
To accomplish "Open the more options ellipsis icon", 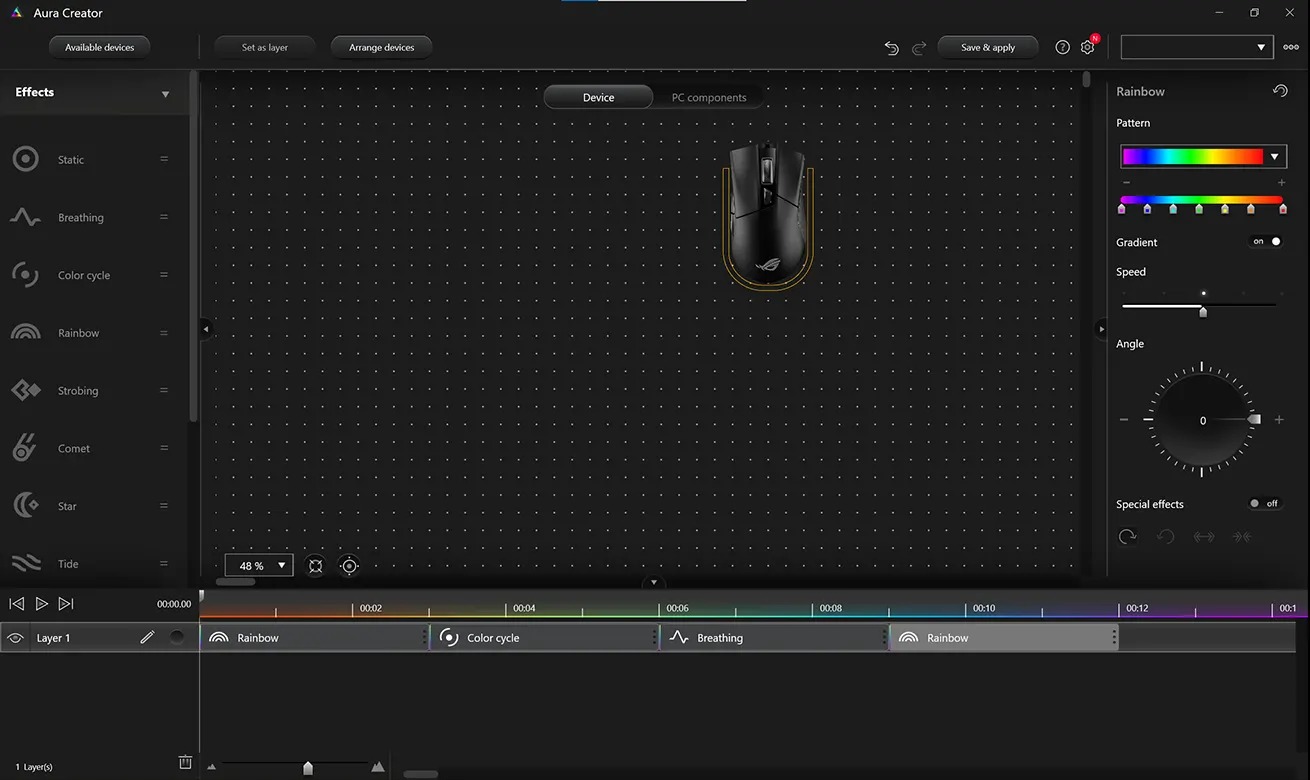I will (1291, 47).
